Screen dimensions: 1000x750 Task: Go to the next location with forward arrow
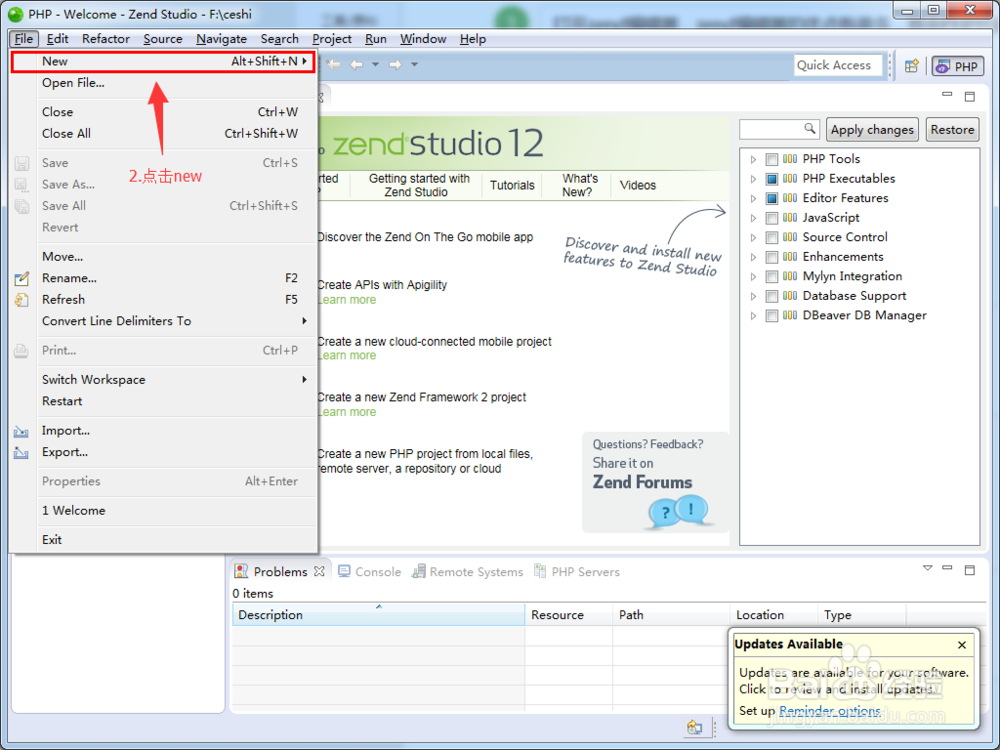[395, 64]
